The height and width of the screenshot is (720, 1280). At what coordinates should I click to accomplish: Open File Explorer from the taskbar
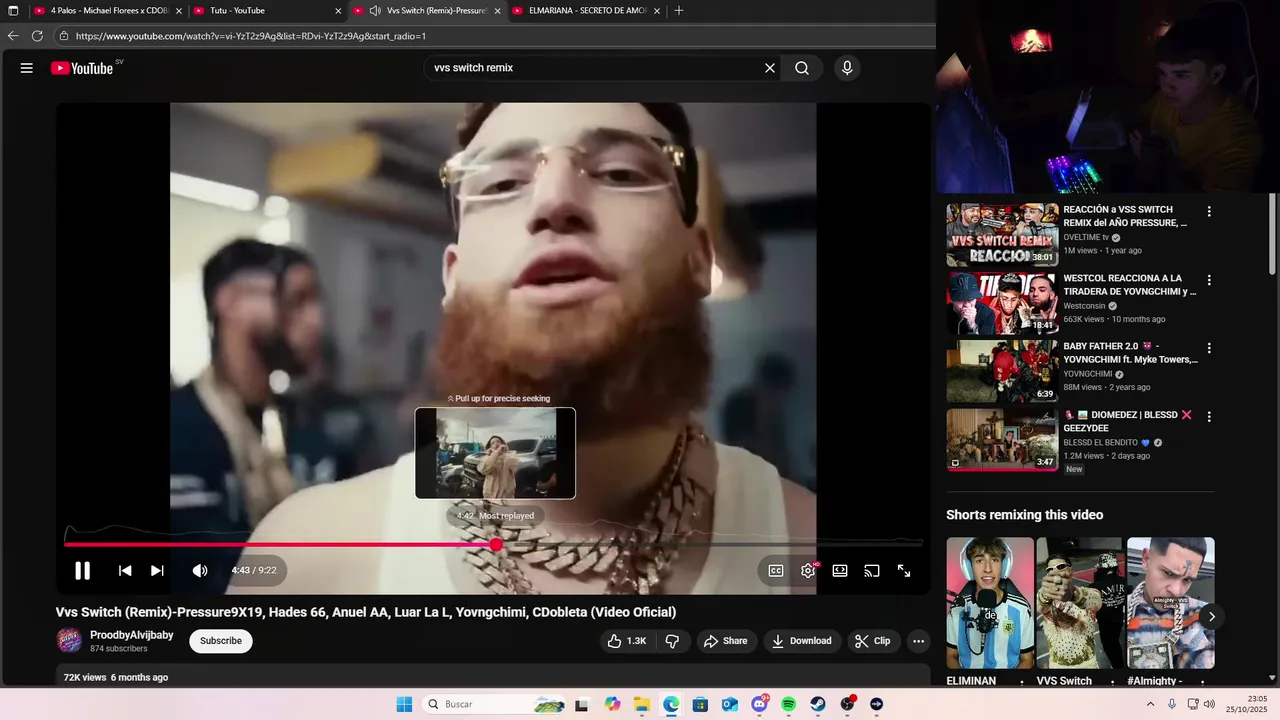[641, 704]
